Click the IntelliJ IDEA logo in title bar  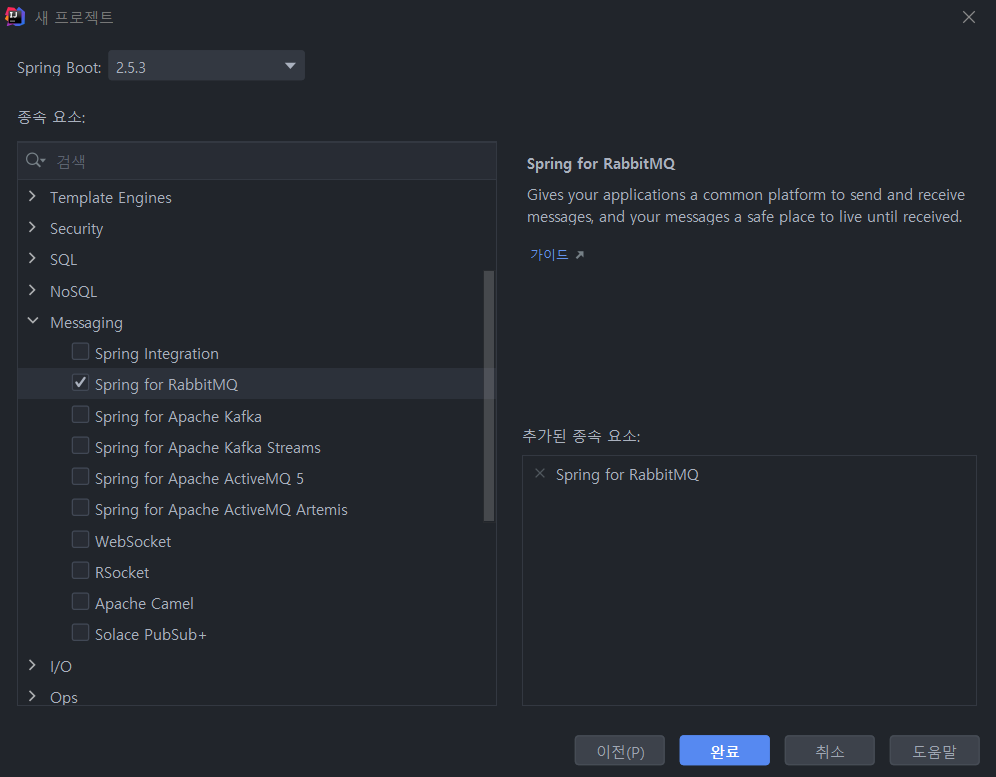tap(15, 17)
